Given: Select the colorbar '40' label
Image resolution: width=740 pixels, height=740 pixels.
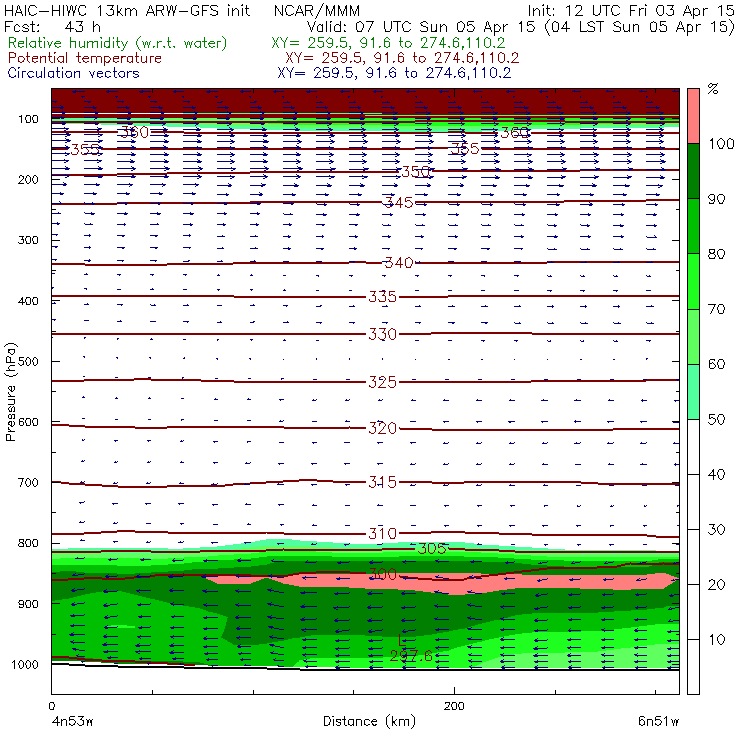Looking at the screenshot, I should click(x=717, y=474).
